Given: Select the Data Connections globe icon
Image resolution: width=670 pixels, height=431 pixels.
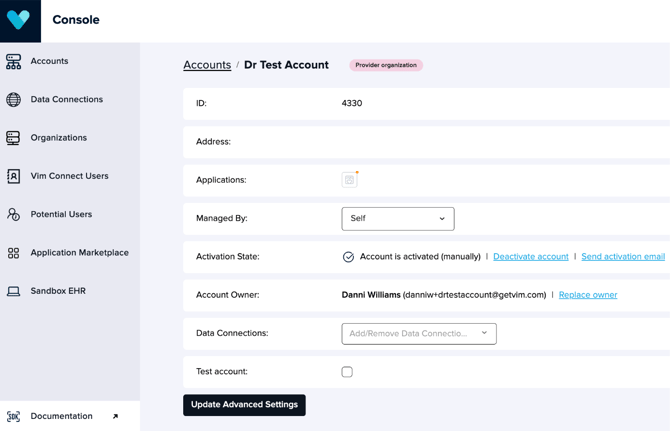Looking at the screenshot, I should (13, 100).
